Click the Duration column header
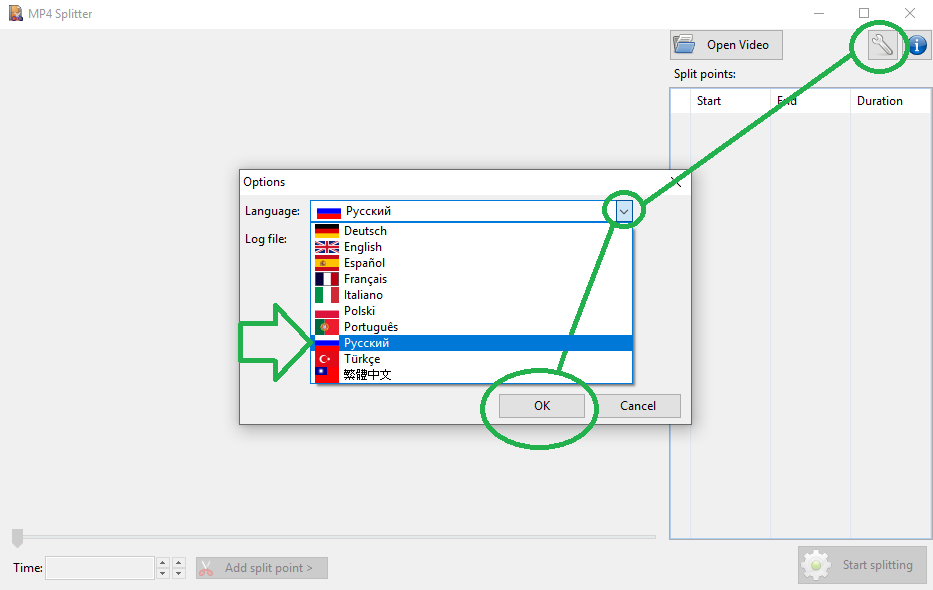The height and width of the screenshot is (590, 933). pyautogui.click(x=879, y=101)
